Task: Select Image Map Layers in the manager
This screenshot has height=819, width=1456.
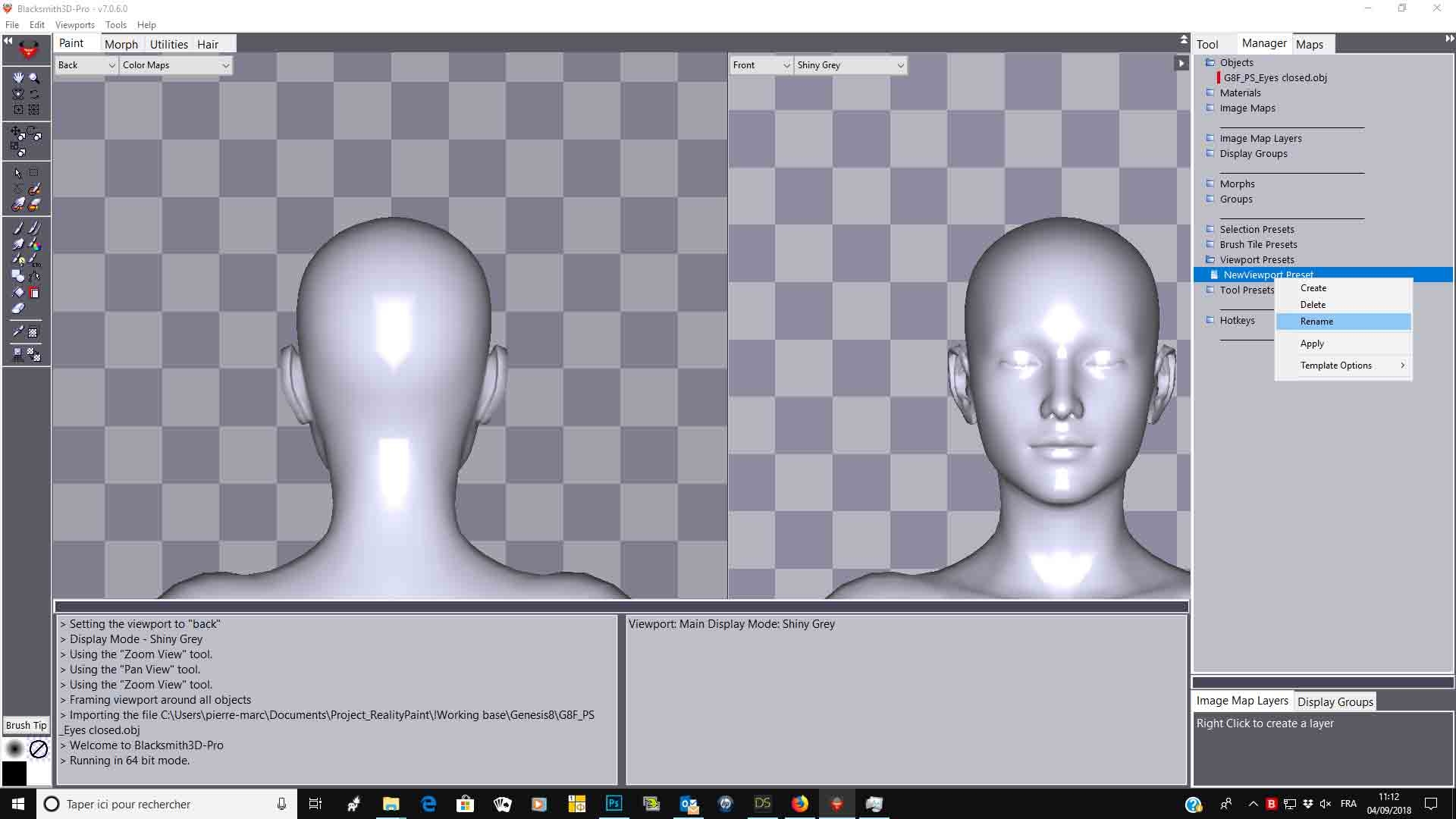Action: 1260,138
